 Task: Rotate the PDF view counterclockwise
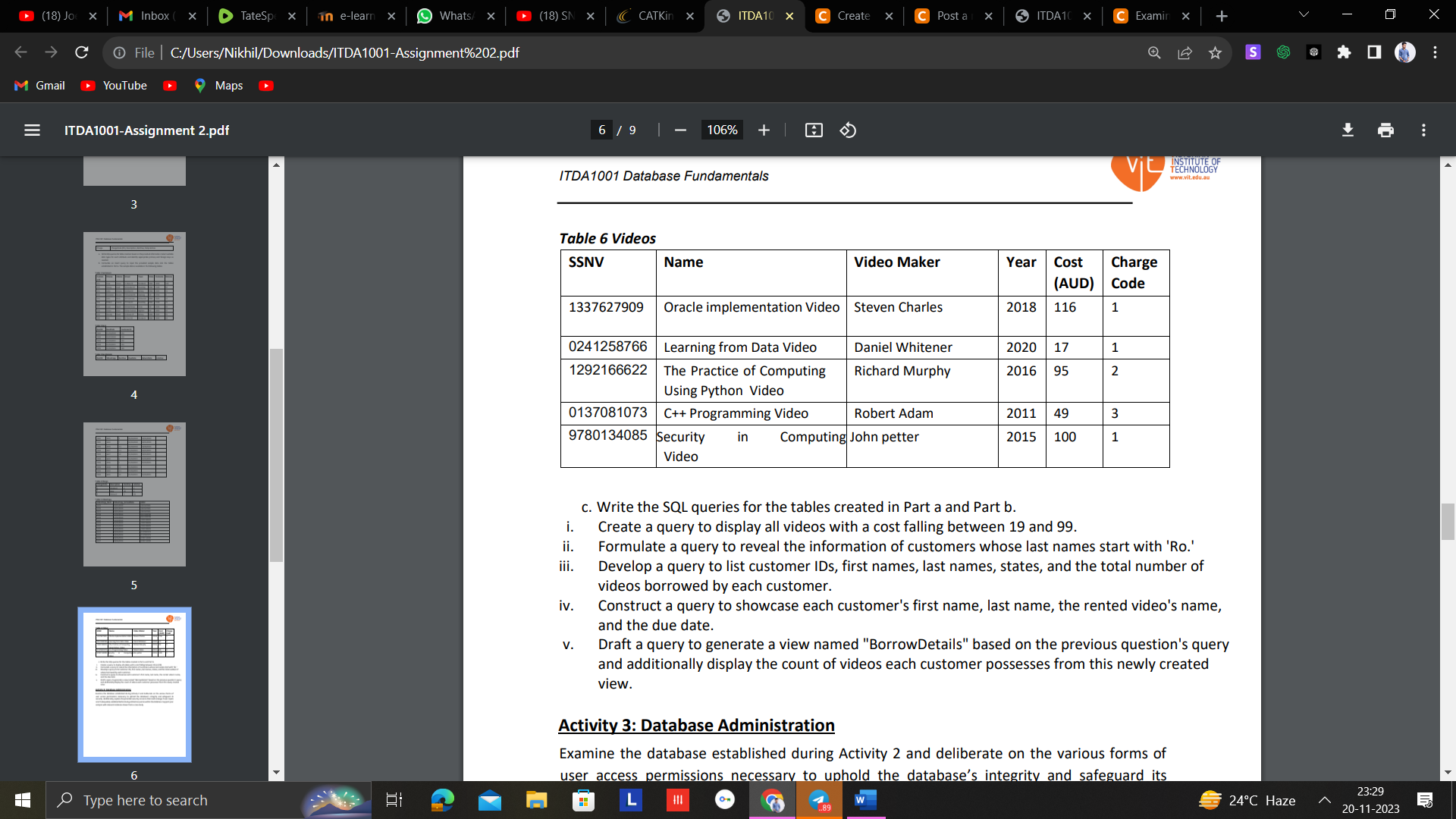(848, 130)
